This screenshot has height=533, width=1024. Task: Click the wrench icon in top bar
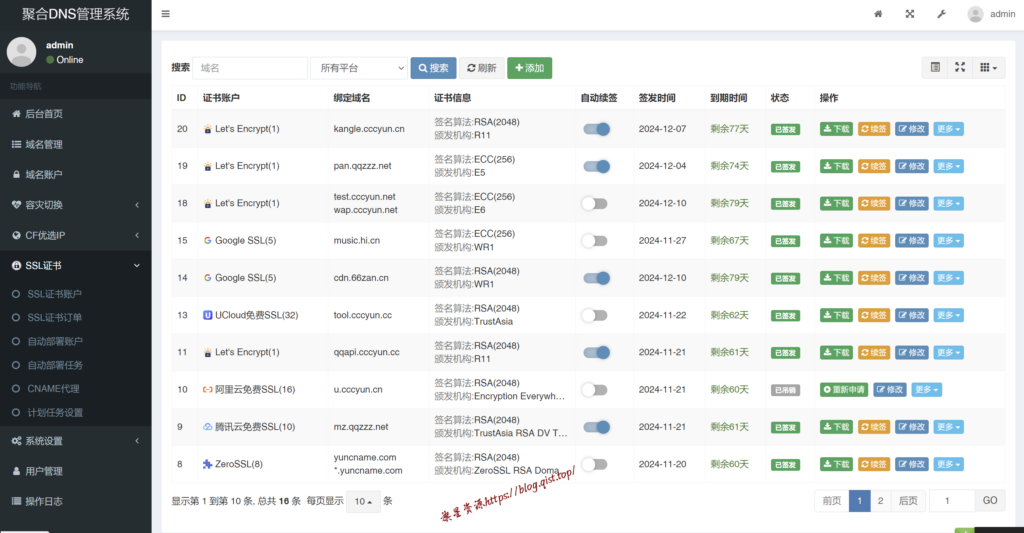coord(940,14)
